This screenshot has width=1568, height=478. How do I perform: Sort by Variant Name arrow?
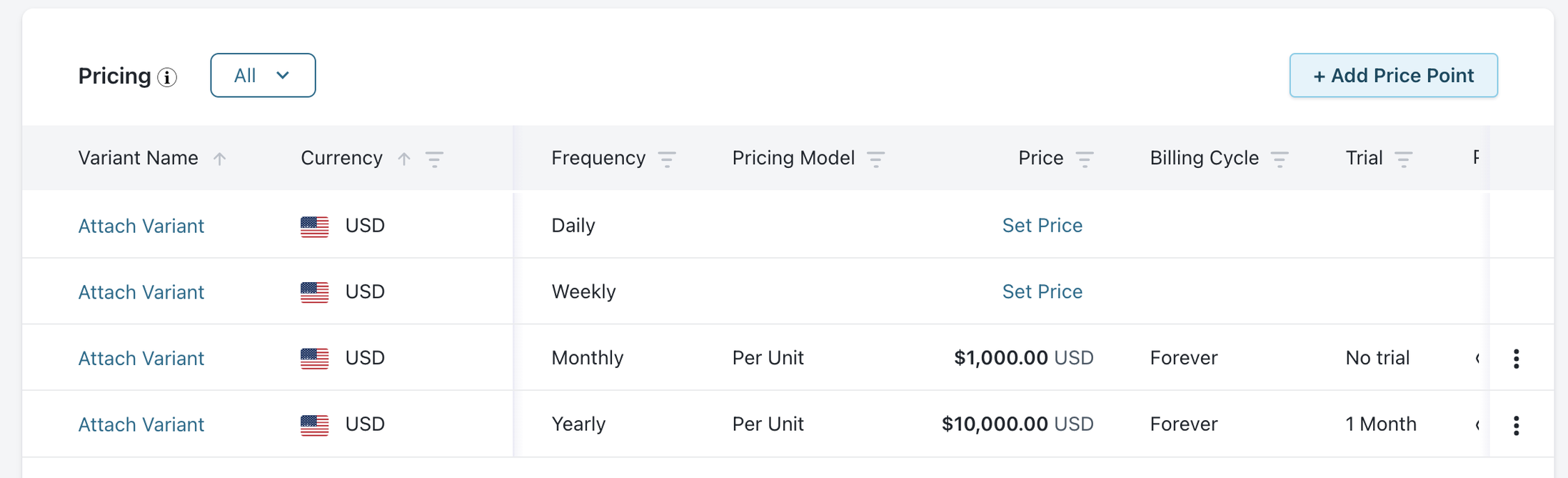pyautogui.click(x=219, y=159)
